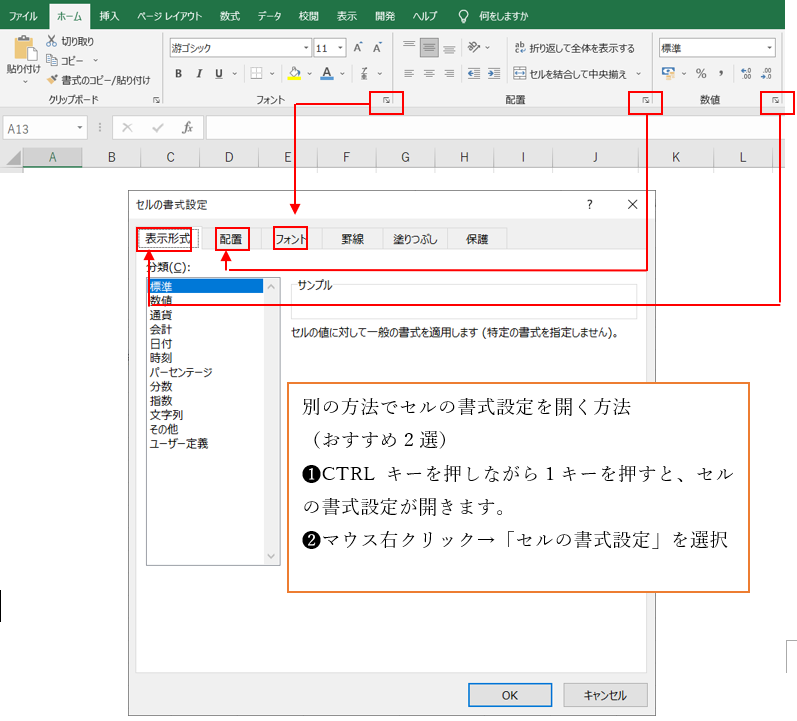Open the font name dropdown (游ゴシック)
797x721 pixels.
click(x=306, y=47)
